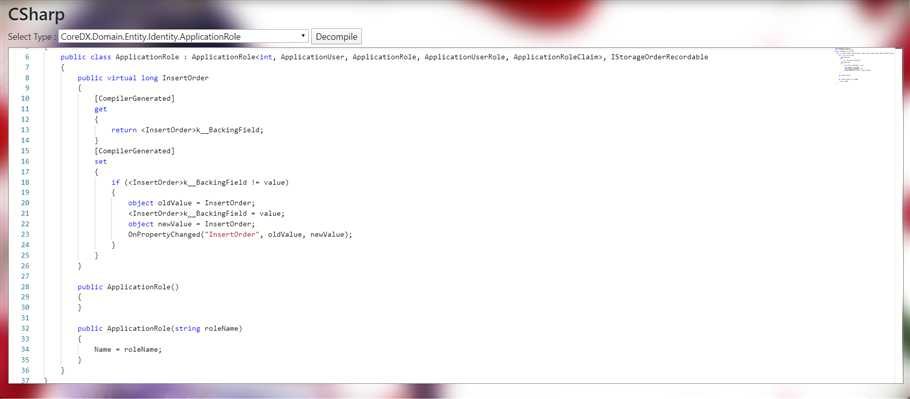Viewport: 910px width, 399px height.
Task: Click the Select Type label
Action: (x=32, y=37)
